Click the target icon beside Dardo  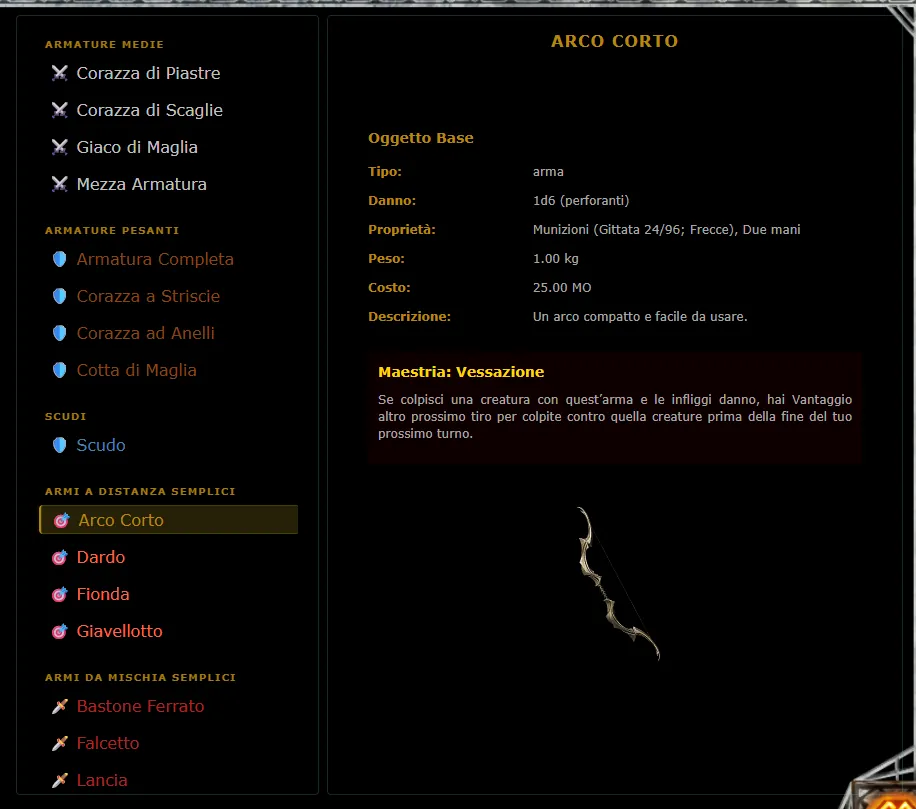coord(60,557)
